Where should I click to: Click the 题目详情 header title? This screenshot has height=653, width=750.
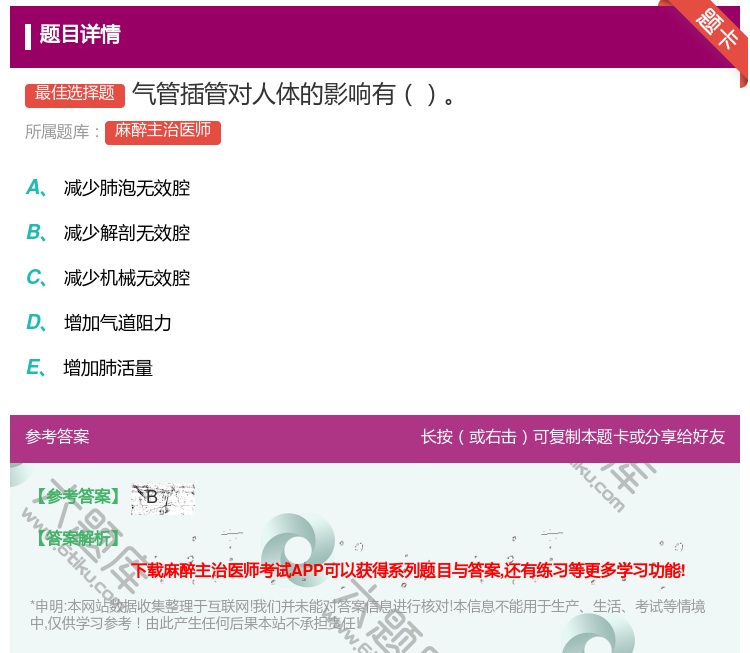[x=80, y=34]
